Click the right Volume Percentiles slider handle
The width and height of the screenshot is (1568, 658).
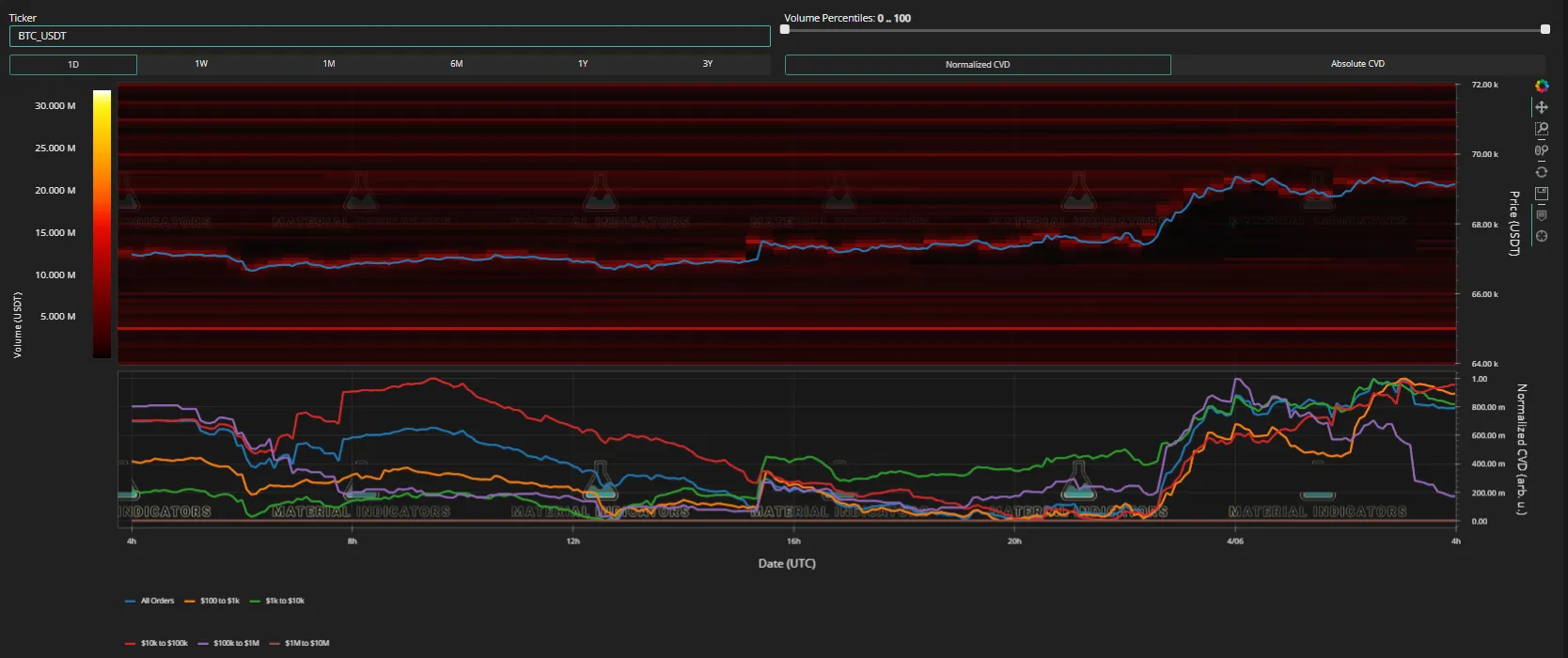click(x=1544, y=30)
